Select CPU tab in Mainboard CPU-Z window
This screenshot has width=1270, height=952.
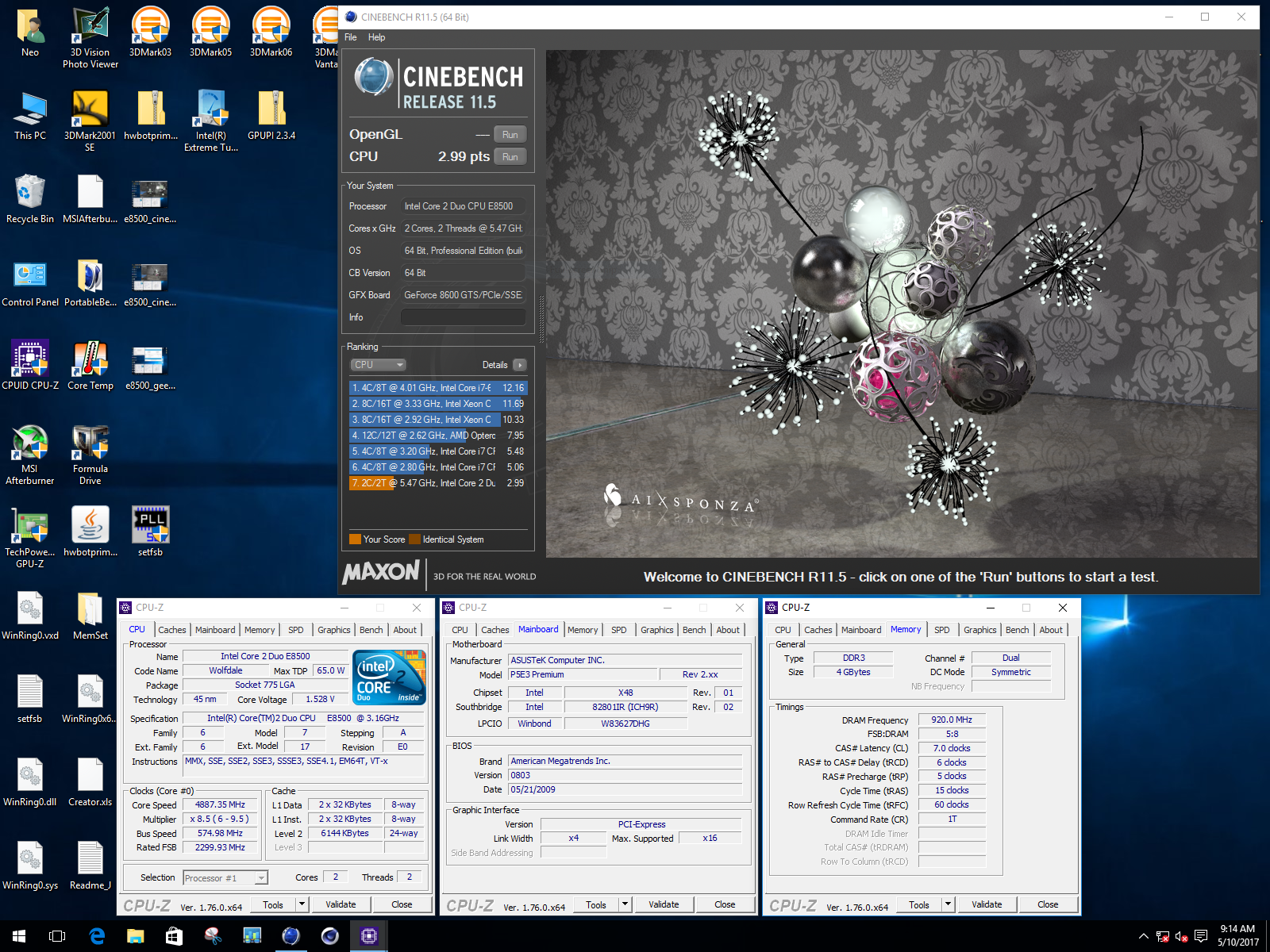pyautogui.click(x=460, y=630)
